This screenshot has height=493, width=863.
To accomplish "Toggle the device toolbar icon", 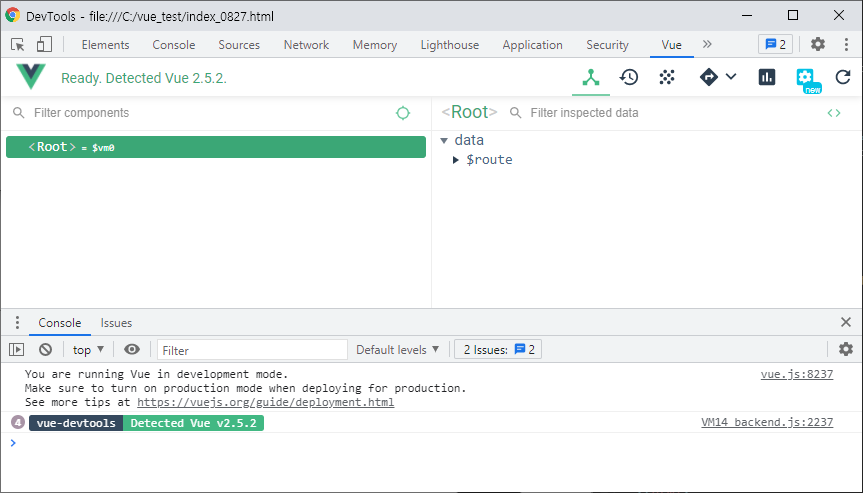I will [x=44, y=45].
